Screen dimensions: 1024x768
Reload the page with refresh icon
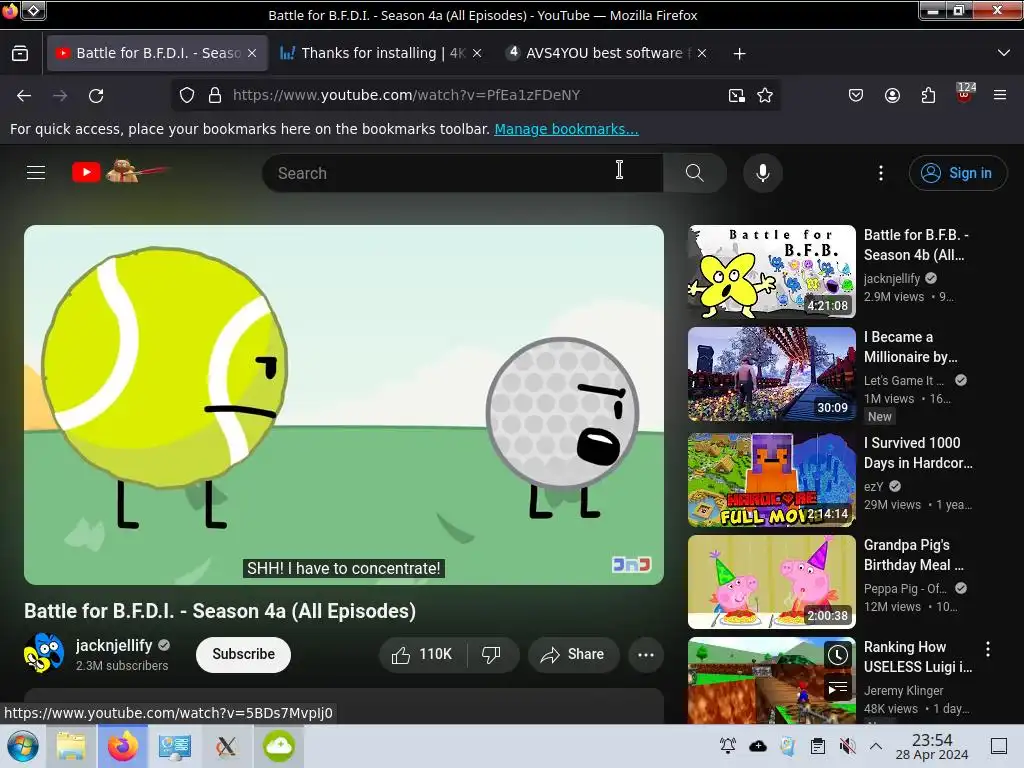pos(96,95)
